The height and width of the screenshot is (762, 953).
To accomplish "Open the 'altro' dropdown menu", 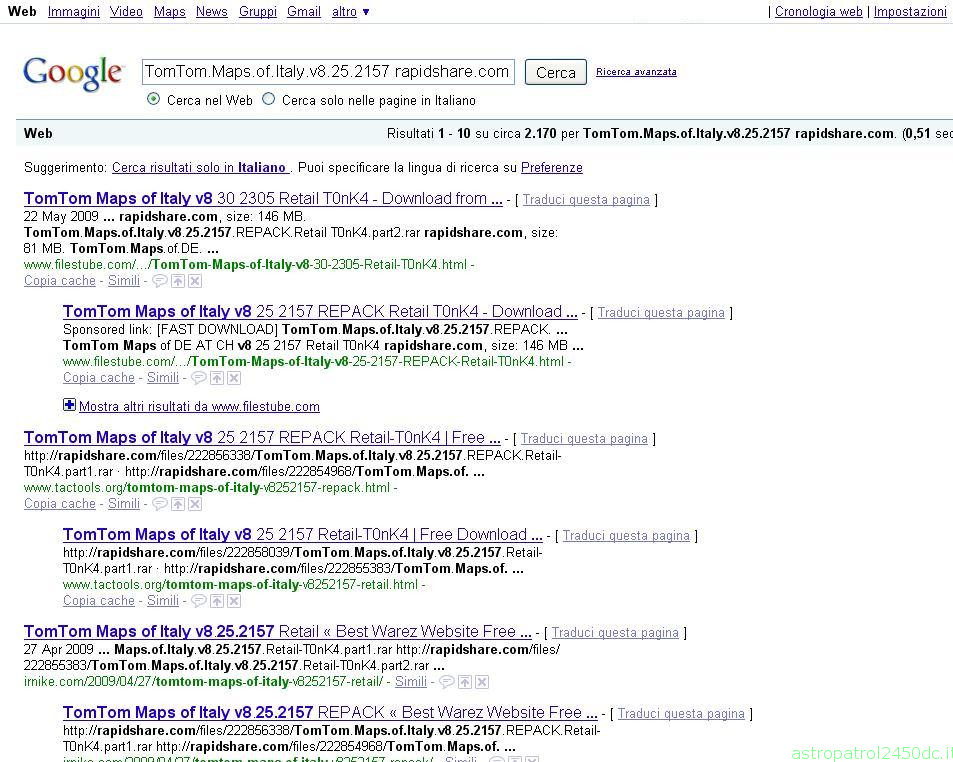I will (x=351, y=12).
